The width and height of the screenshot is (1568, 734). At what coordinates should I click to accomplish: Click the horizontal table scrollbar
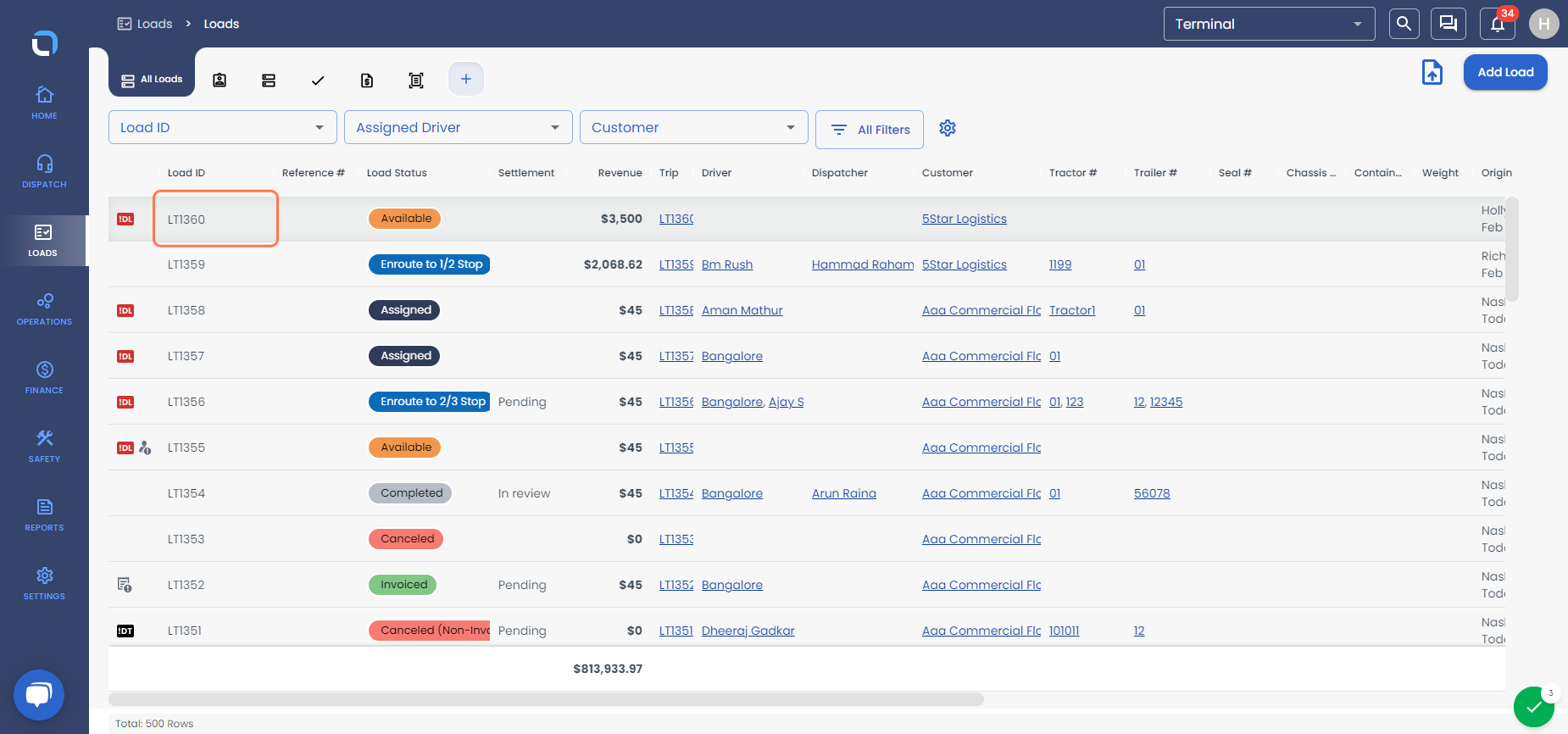click(x=547, y=699)
